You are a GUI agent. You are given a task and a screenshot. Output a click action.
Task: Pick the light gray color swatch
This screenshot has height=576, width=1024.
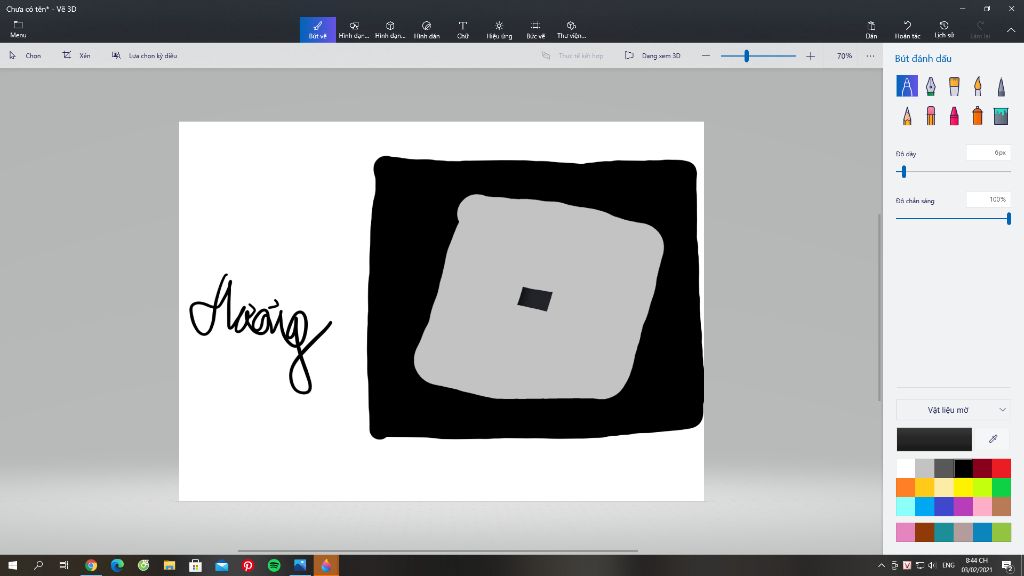tap(924, 468)
